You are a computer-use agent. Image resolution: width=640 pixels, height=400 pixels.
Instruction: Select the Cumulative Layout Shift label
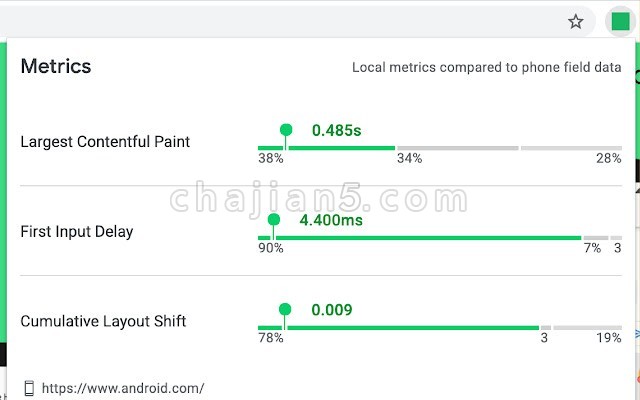pyautogui.click(x=103, y=321)
